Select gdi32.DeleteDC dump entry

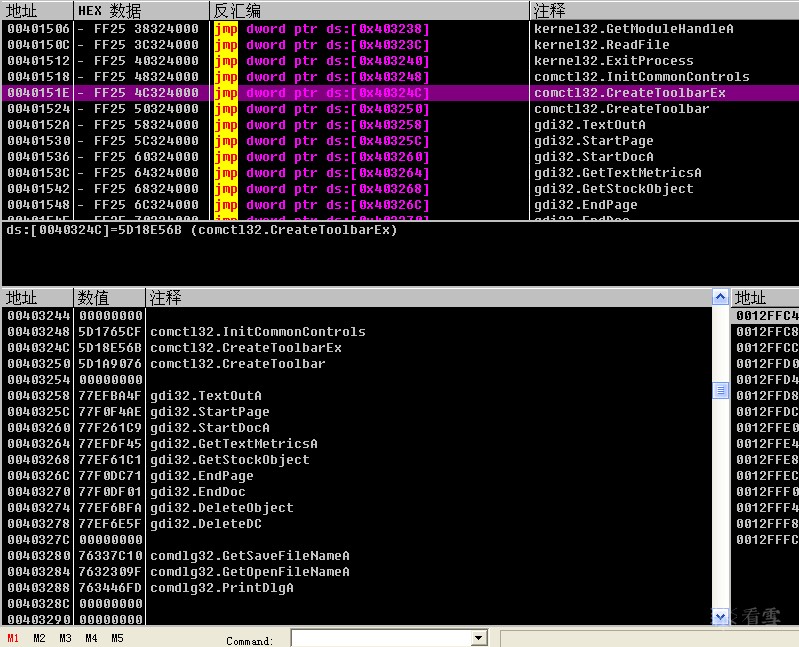point(205,524)
